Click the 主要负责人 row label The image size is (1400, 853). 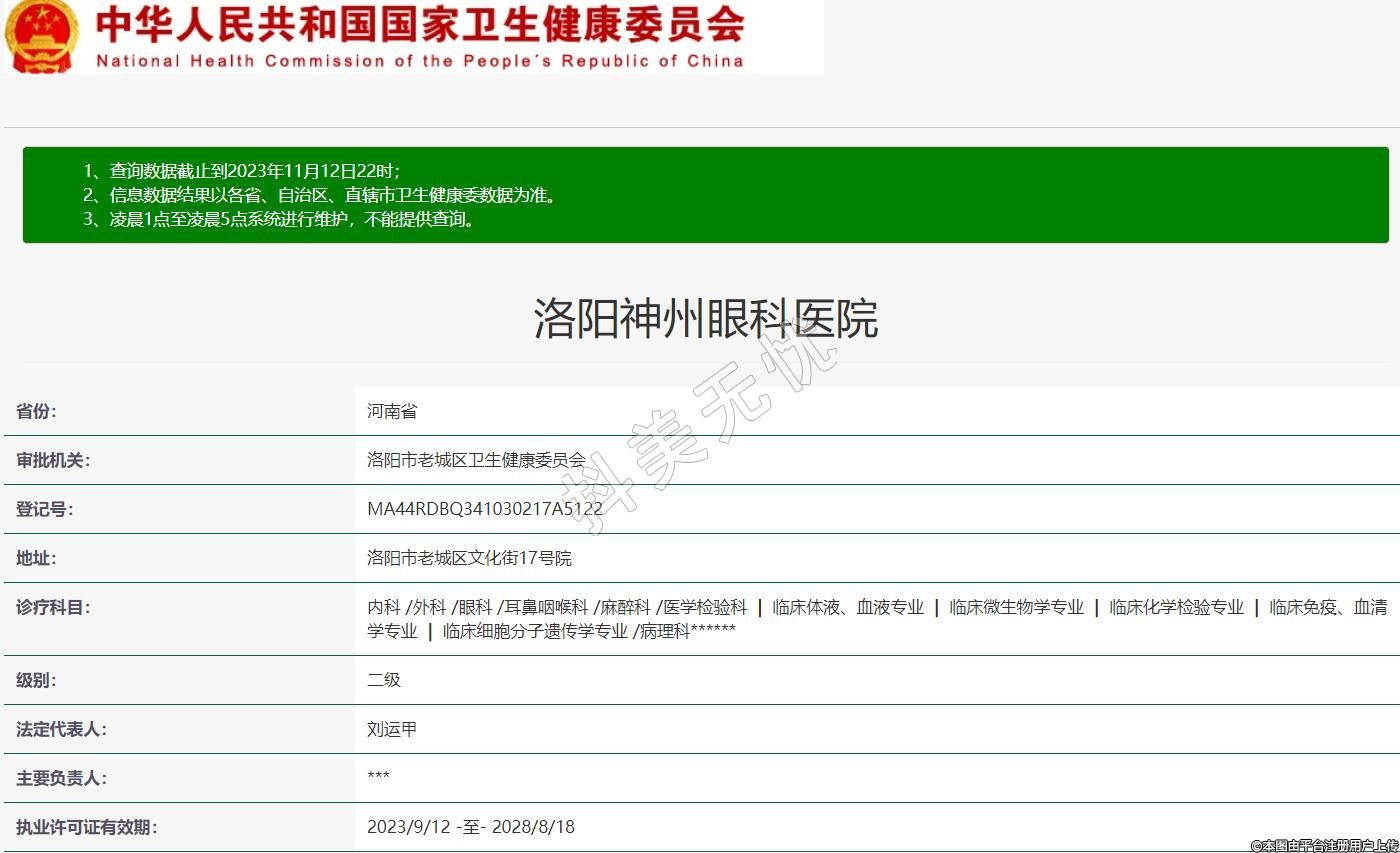(61, 778)
